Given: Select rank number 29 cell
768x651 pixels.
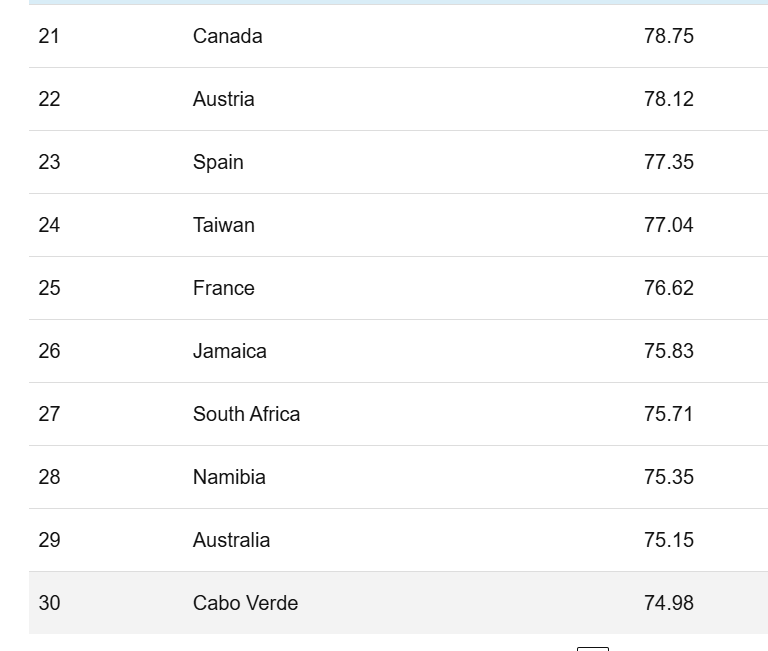Looking at the screenshot, I should (49, 540).
